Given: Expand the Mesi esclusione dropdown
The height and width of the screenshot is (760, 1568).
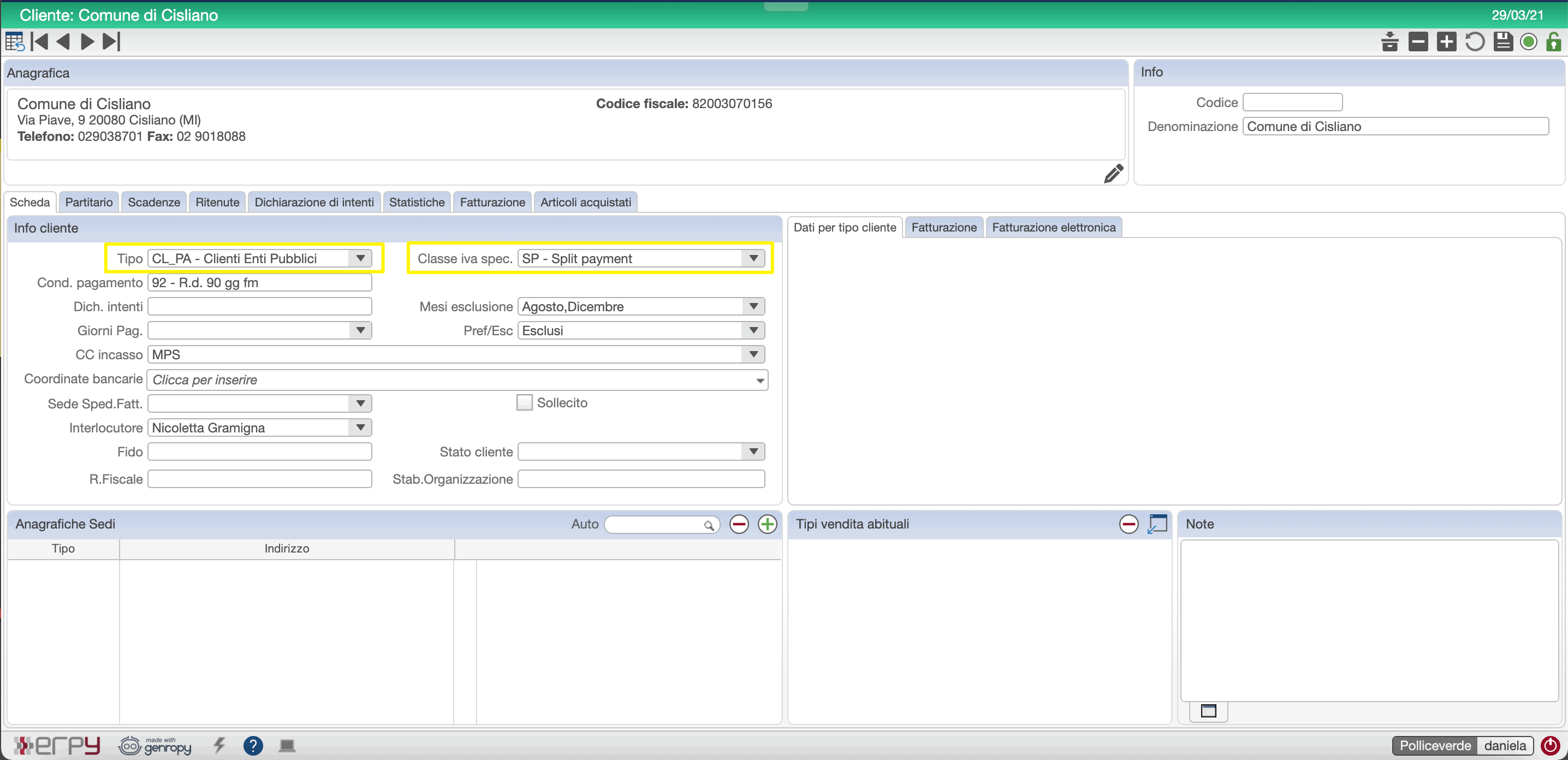Looking at the screenshot, I should click(753, 307).
